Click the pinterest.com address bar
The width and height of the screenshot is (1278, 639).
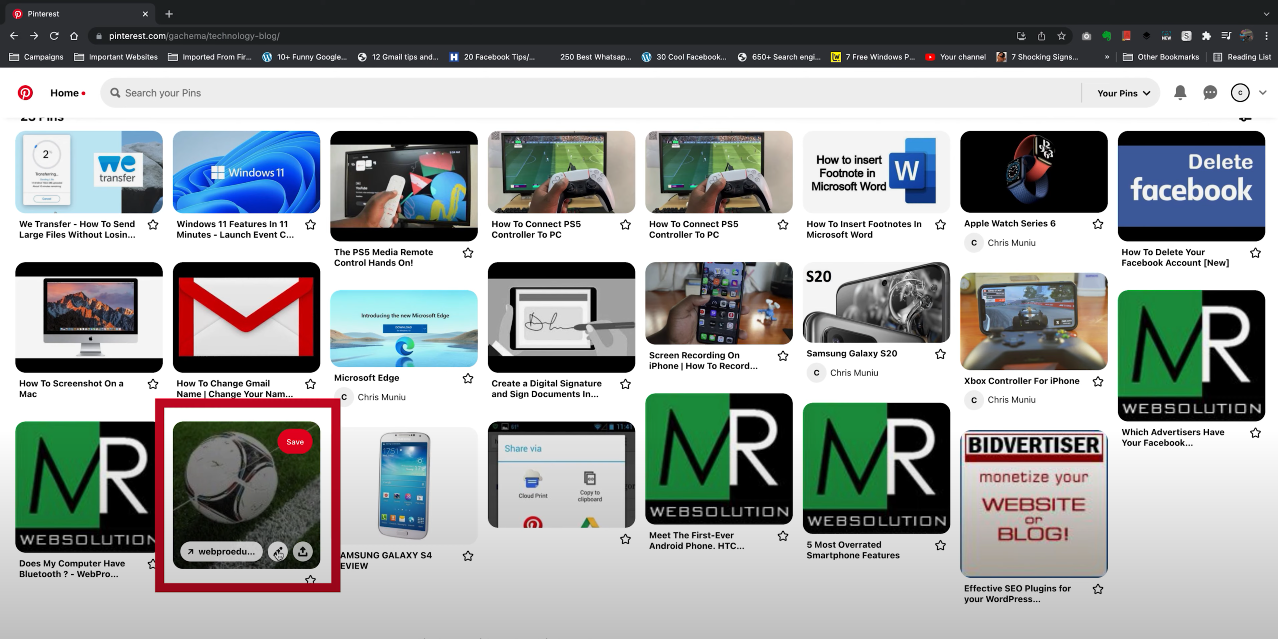(x=550, y=36)
